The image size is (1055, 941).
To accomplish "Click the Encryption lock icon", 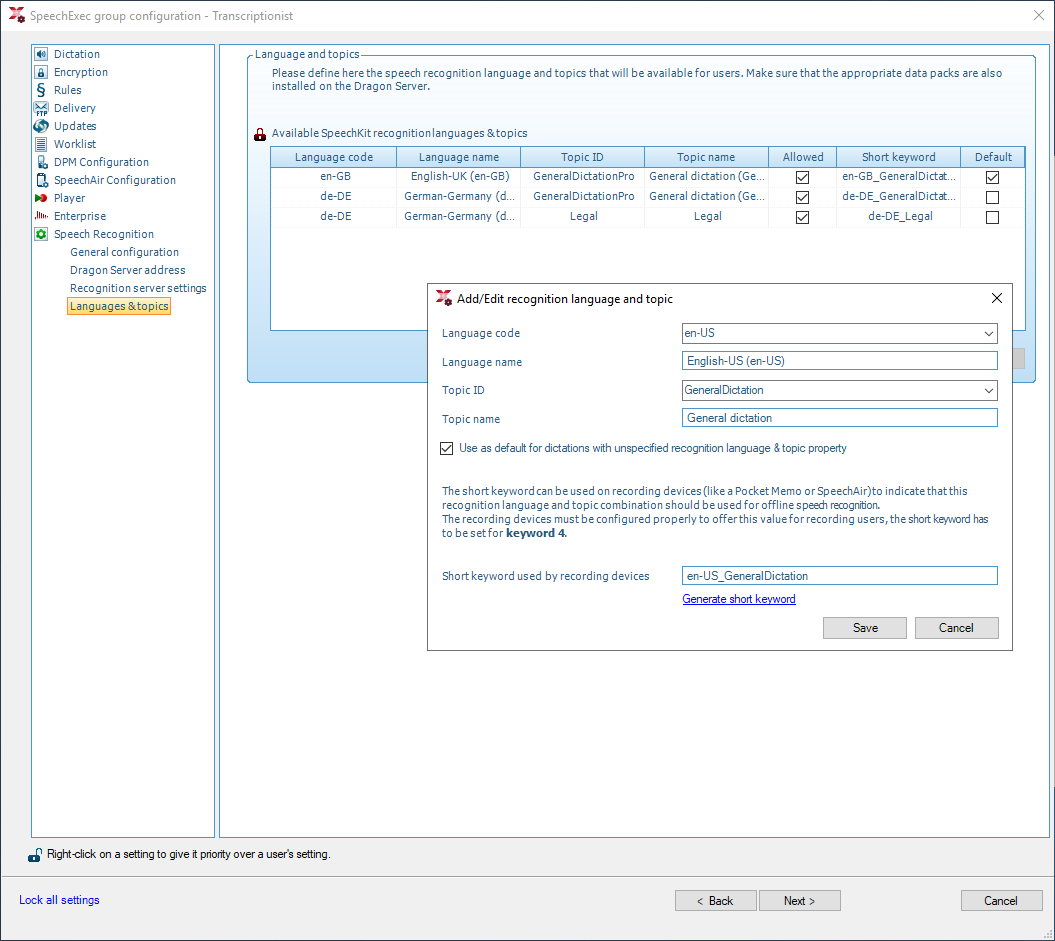I will pos(41,72).
